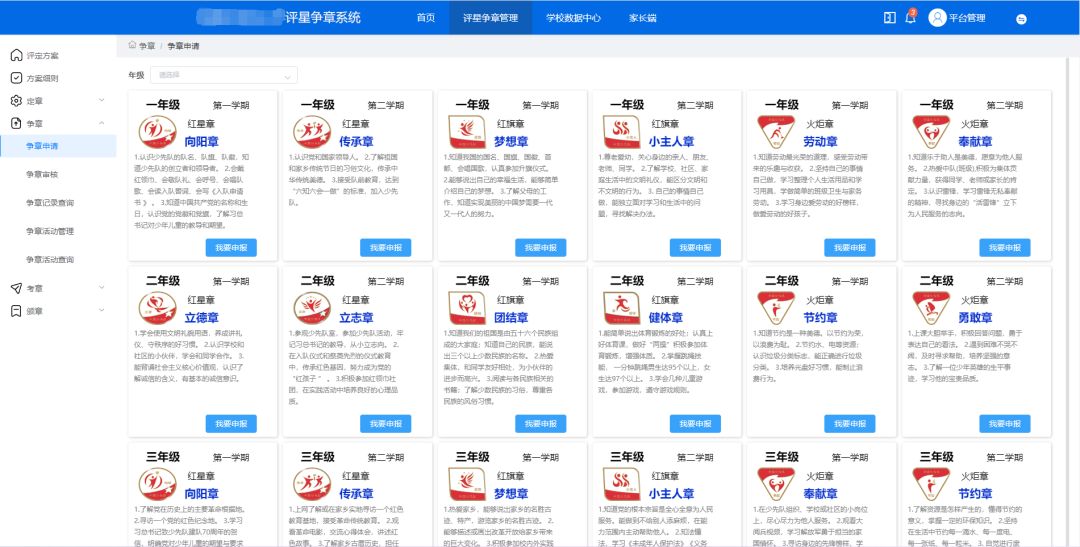The height and width of the screenshot is (547, 1080).
Task: Click 我要申报 on the 一年级 梦想章 card
Action: click(541, 248)
